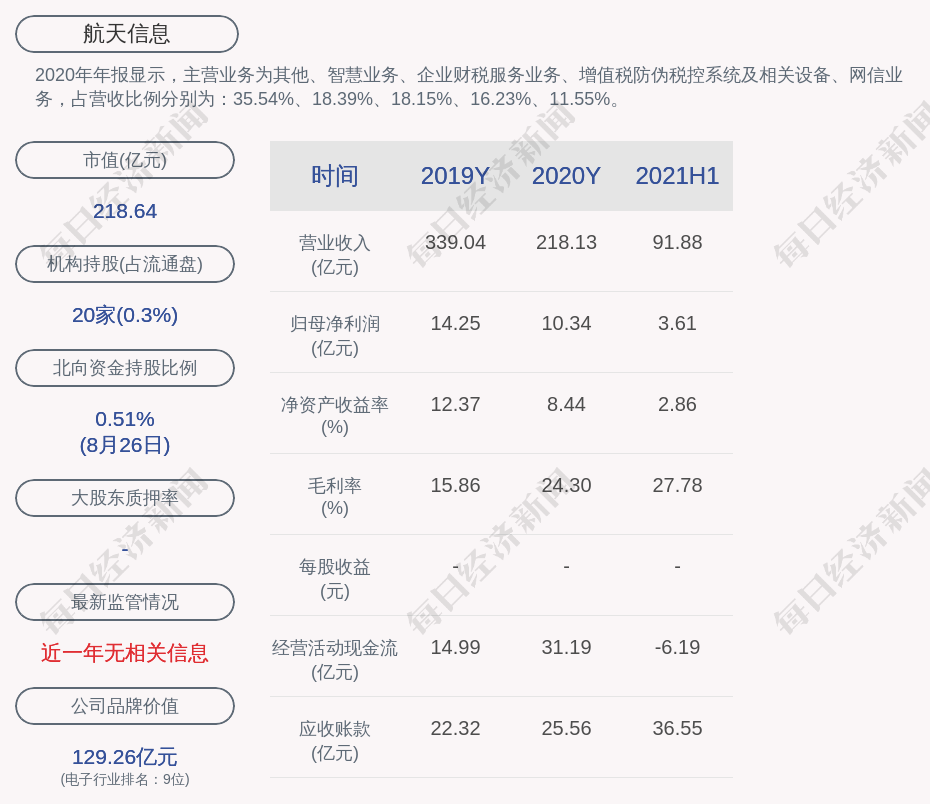Click the ROE value 2.86
This screenshot has height=804, width=930.
click(x=677, y=404)
